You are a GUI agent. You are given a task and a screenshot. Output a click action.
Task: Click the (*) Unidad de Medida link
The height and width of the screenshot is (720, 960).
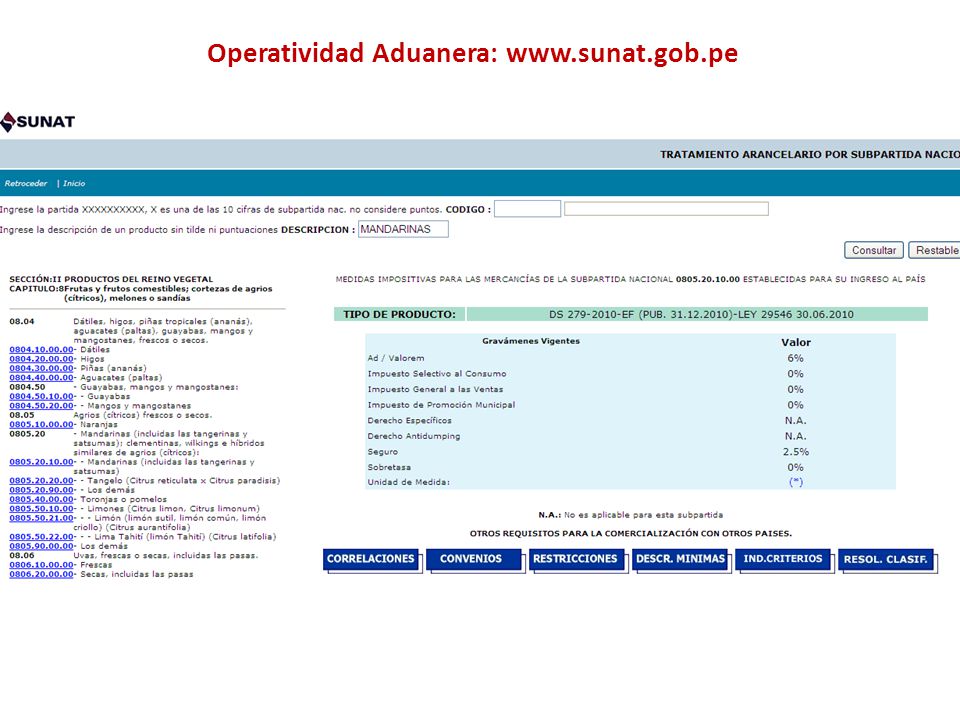point(795,482)
